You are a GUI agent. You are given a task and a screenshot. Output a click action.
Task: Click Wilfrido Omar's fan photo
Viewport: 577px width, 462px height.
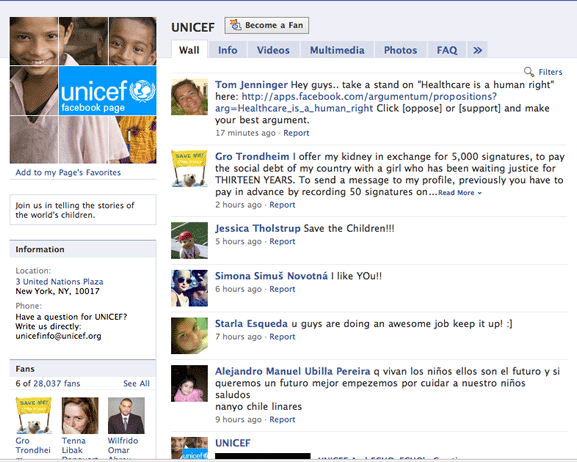click(126, 416)
